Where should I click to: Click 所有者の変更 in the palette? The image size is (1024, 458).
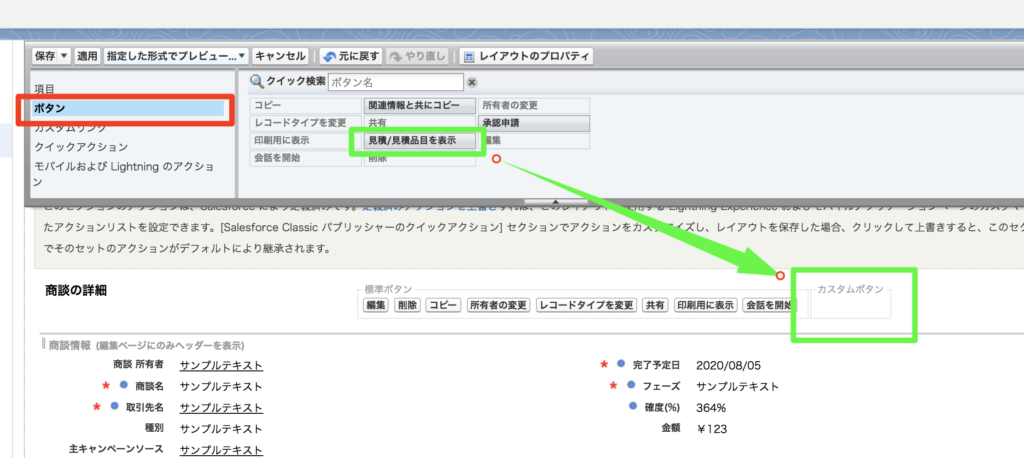534,105
